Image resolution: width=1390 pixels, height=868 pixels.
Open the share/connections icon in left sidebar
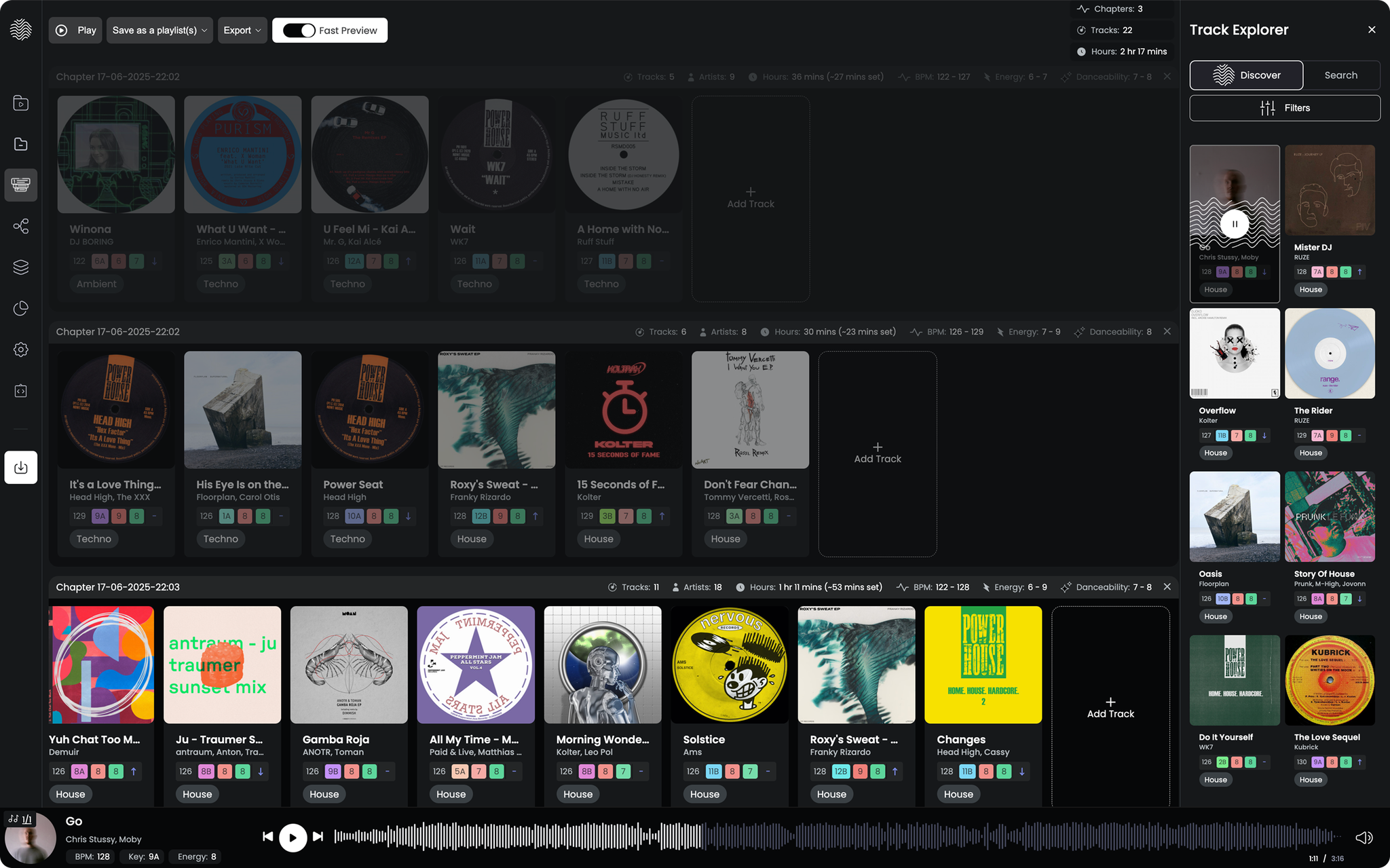21,226
